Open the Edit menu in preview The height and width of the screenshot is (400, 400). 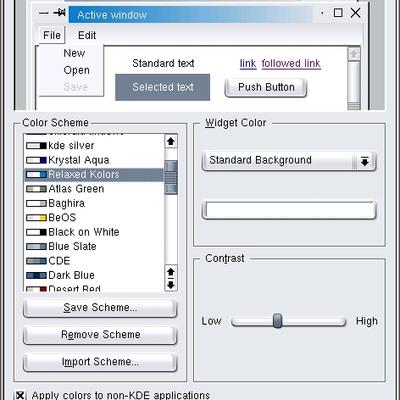(x=87, y=35)
